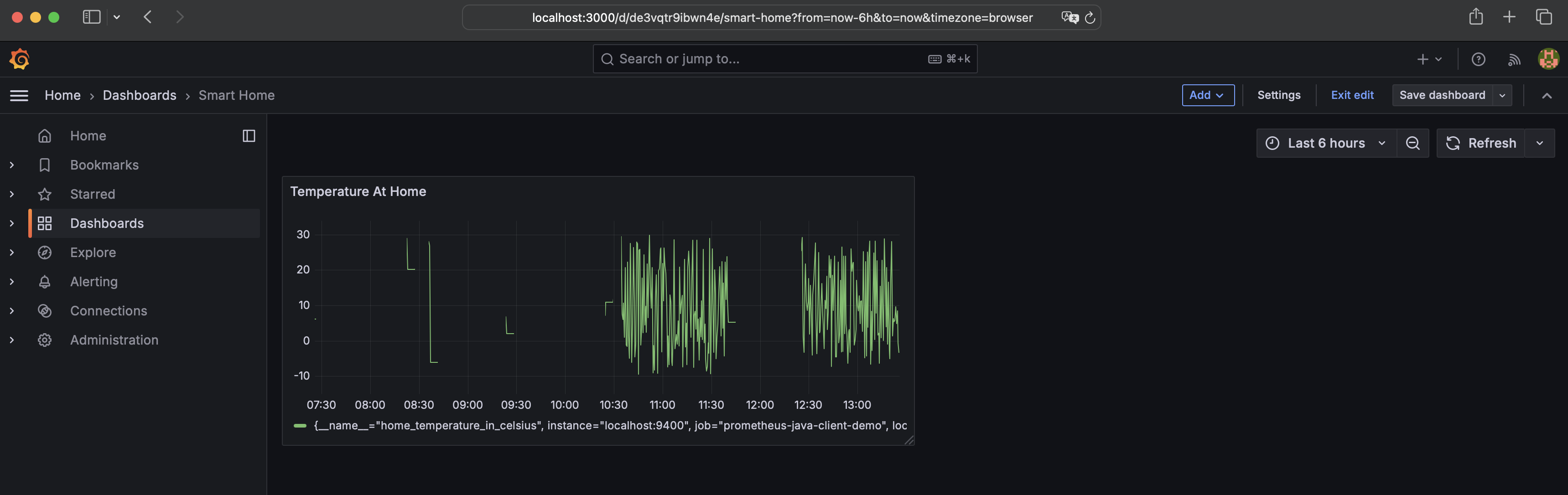Open the user profile avatar
1568x495 pixels.
click(x=1548, y=59)
